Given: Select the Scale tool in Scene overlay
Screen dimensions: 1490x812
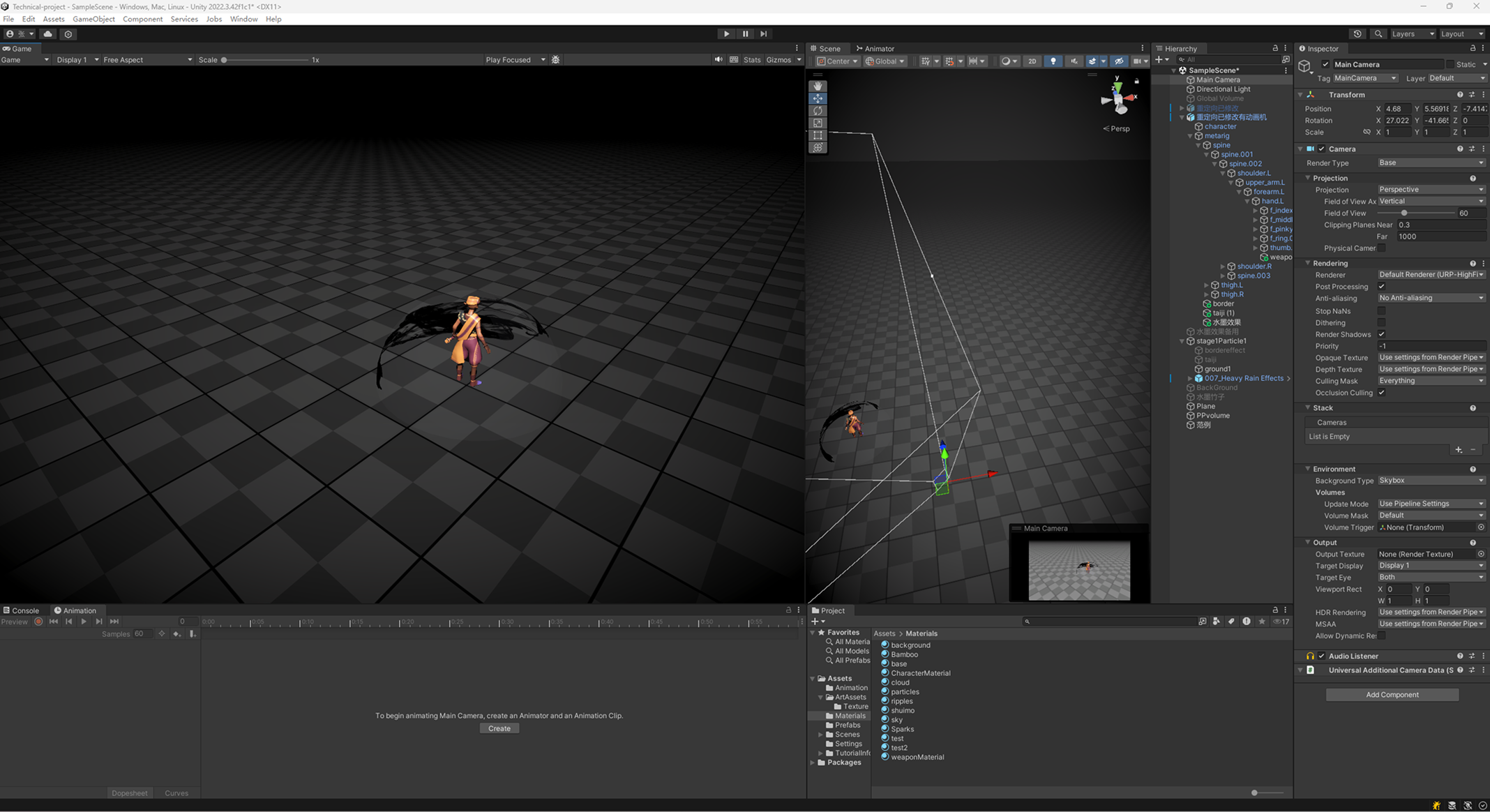Looking at the screenshot, I should (x=818, y=123).
